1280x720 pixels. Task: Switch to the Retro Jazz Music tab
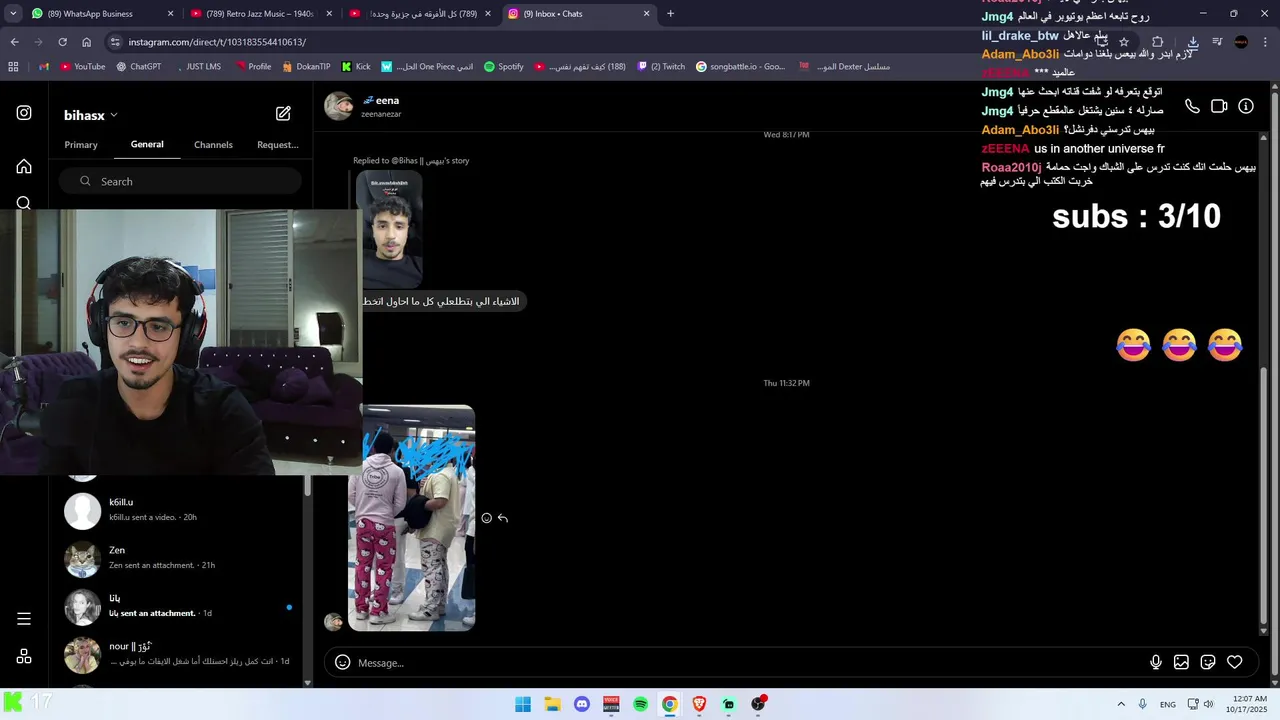tap(262, 14)
